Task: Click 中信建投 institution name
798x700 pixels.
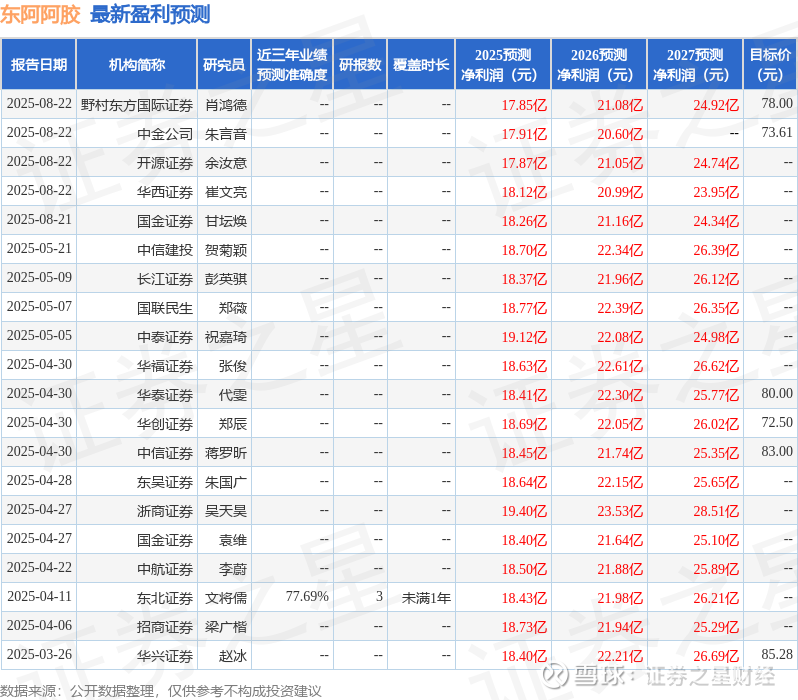Action: [x=165, y=250]
